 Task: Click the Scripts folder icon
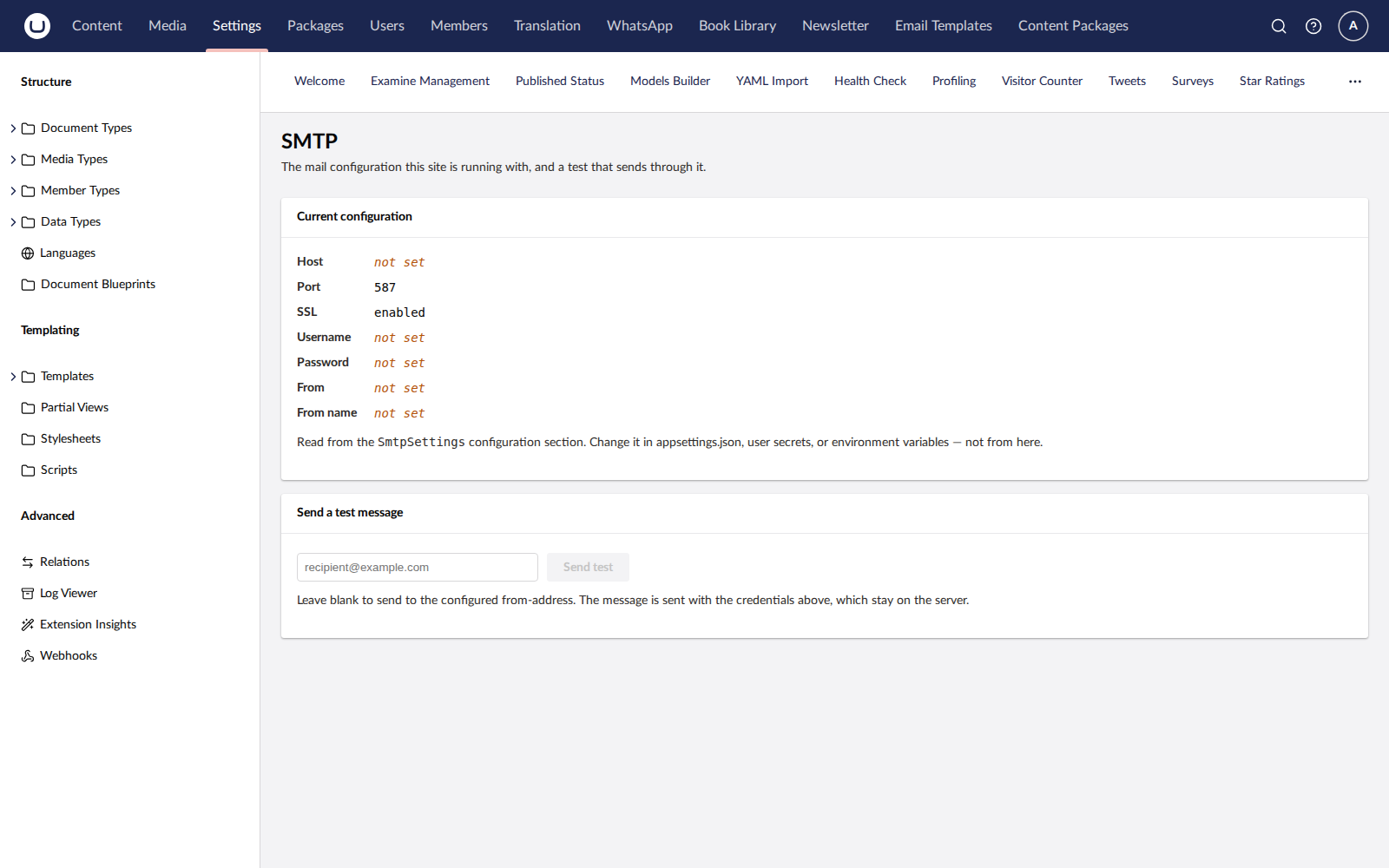coord(29,470)
